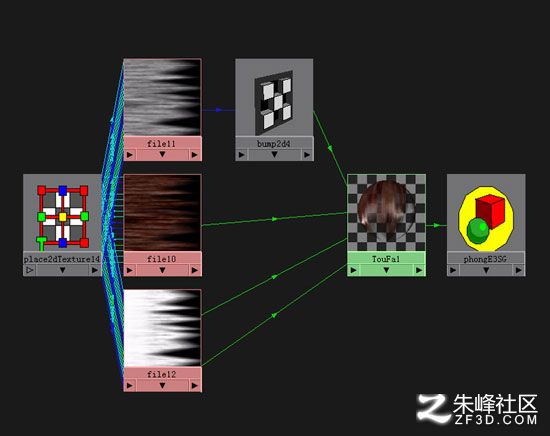Expand the bump2d4 node down arrow
Image resolution: width=550 pixels, height=436 pixels.
(274, 155)
